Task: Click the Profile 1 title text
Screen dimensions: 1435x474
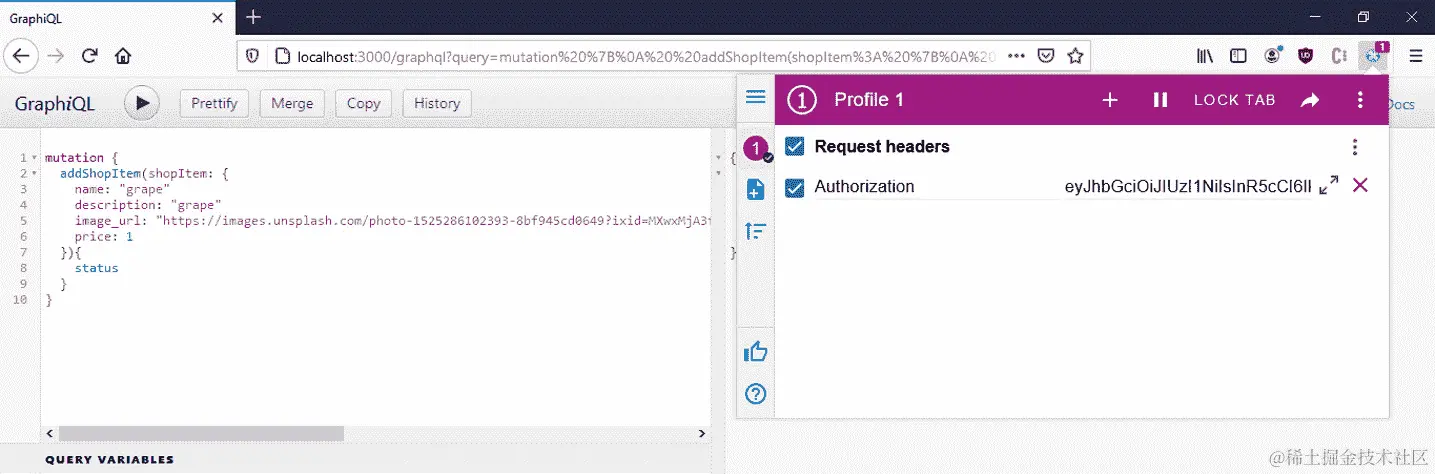Action: click(x=869, y=100)
